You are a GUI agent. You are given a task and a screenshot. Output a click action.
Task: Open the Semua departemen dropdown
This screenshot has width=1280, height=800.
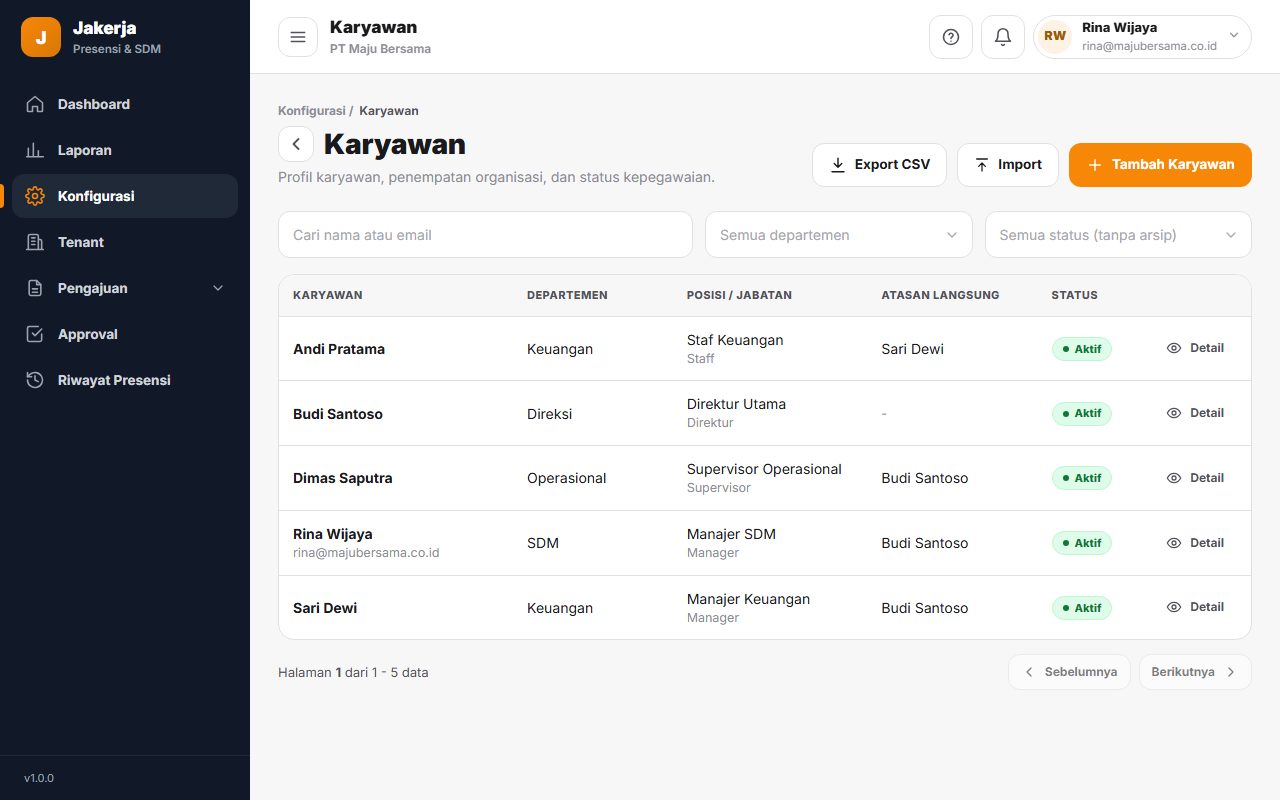point(839,235)
